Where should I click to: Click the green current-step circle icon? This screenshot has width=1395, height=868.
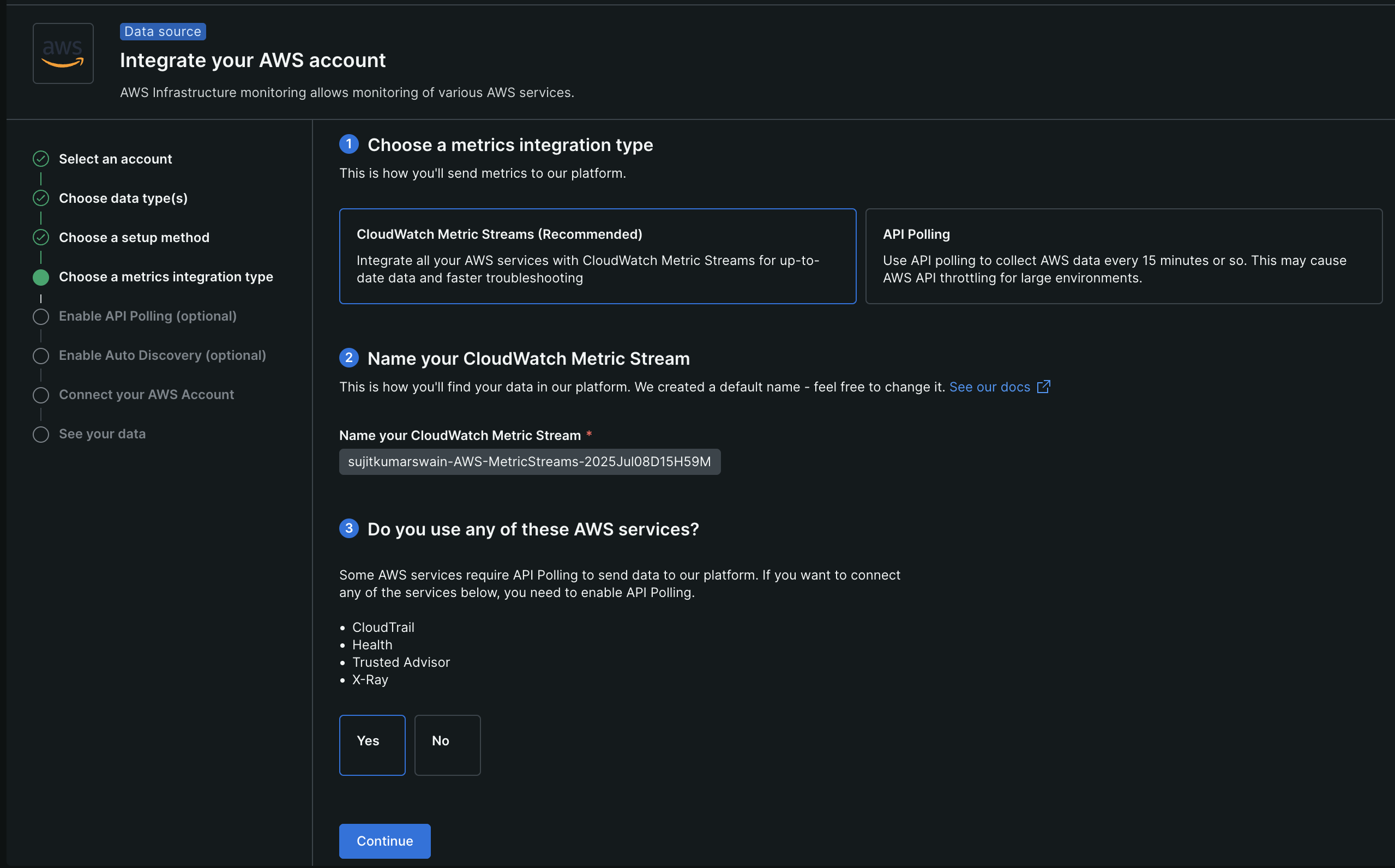pos(41,277)
